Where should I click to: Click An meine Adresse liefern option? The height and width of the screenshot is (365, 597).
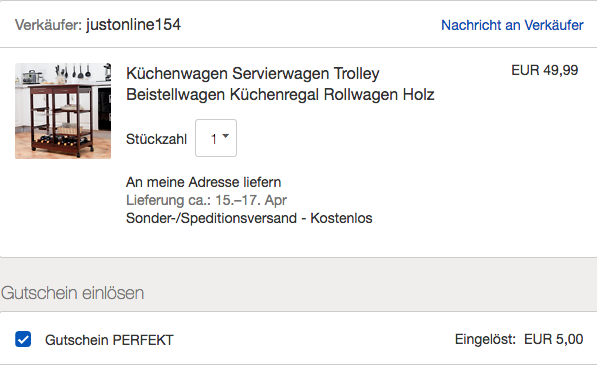203,182
